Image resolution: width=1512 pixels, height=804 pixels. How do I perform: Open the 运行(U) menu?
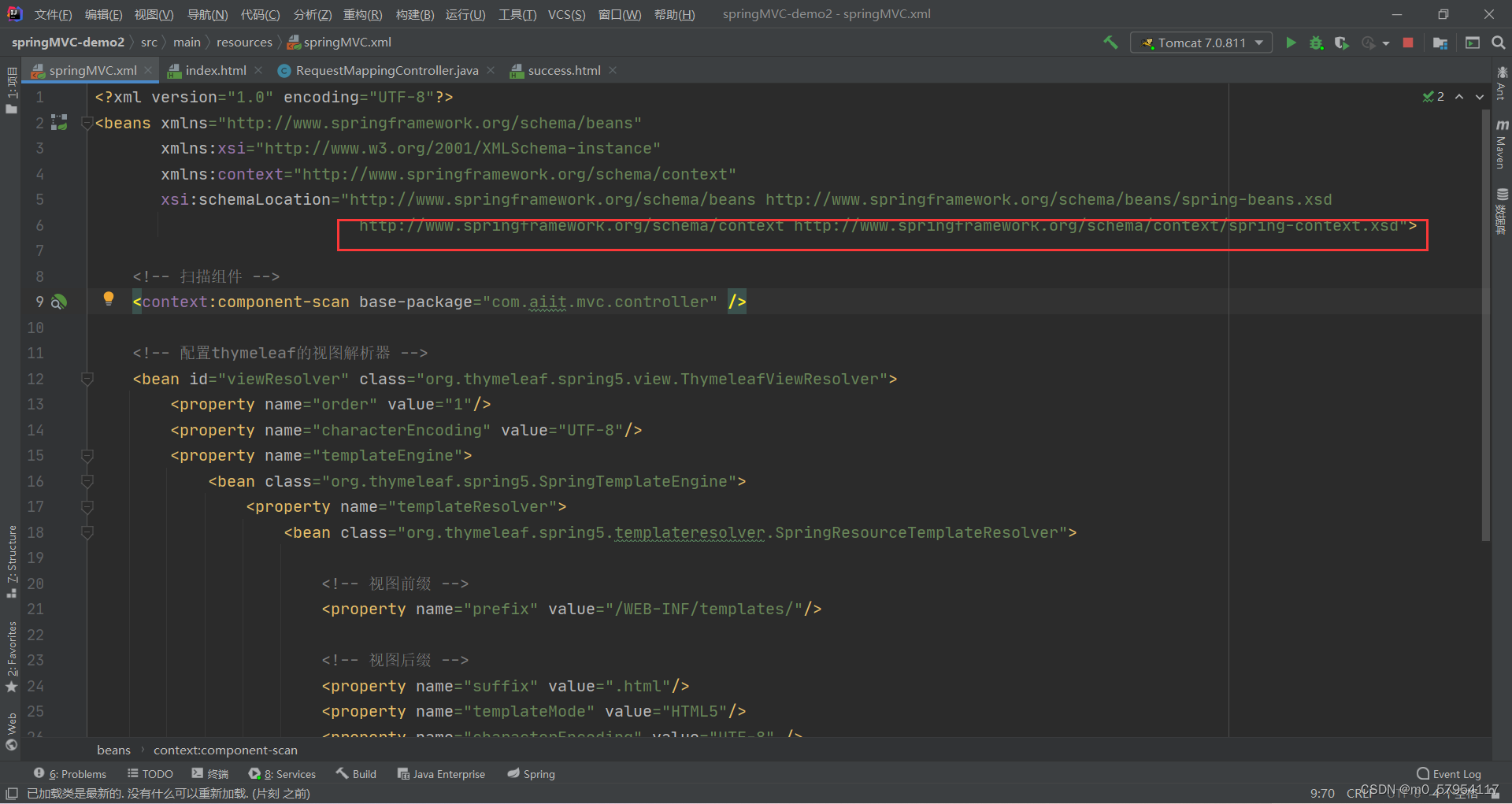[465, 14]
